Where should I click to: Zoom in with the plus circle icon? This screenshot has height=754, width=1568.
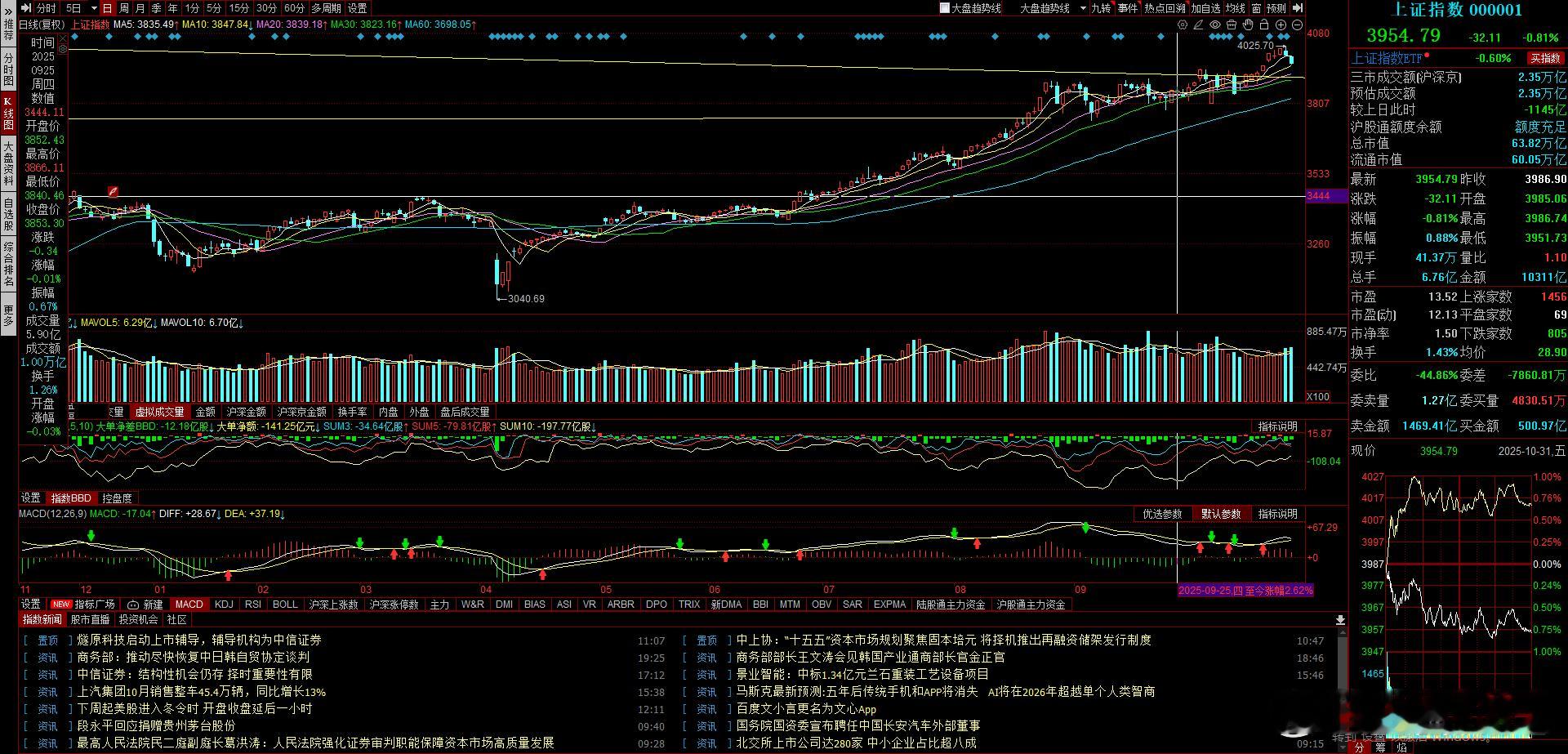pos(1281,25)
